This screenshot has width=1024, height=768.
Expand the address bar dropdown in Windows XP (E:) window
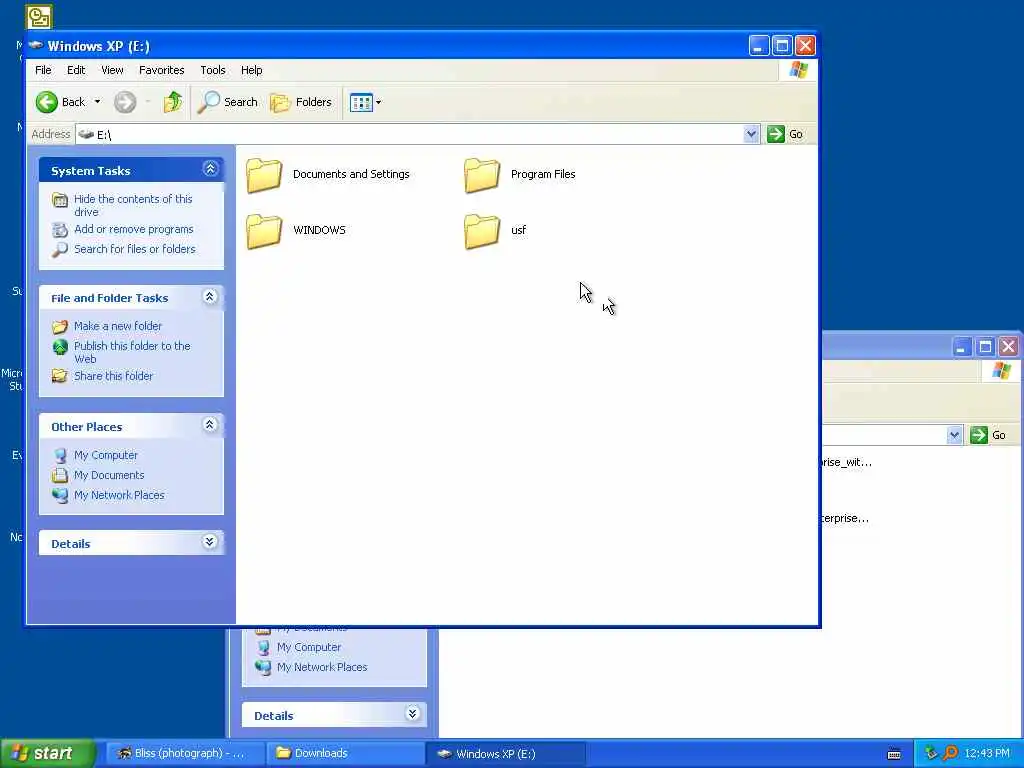tap(751, 134)
